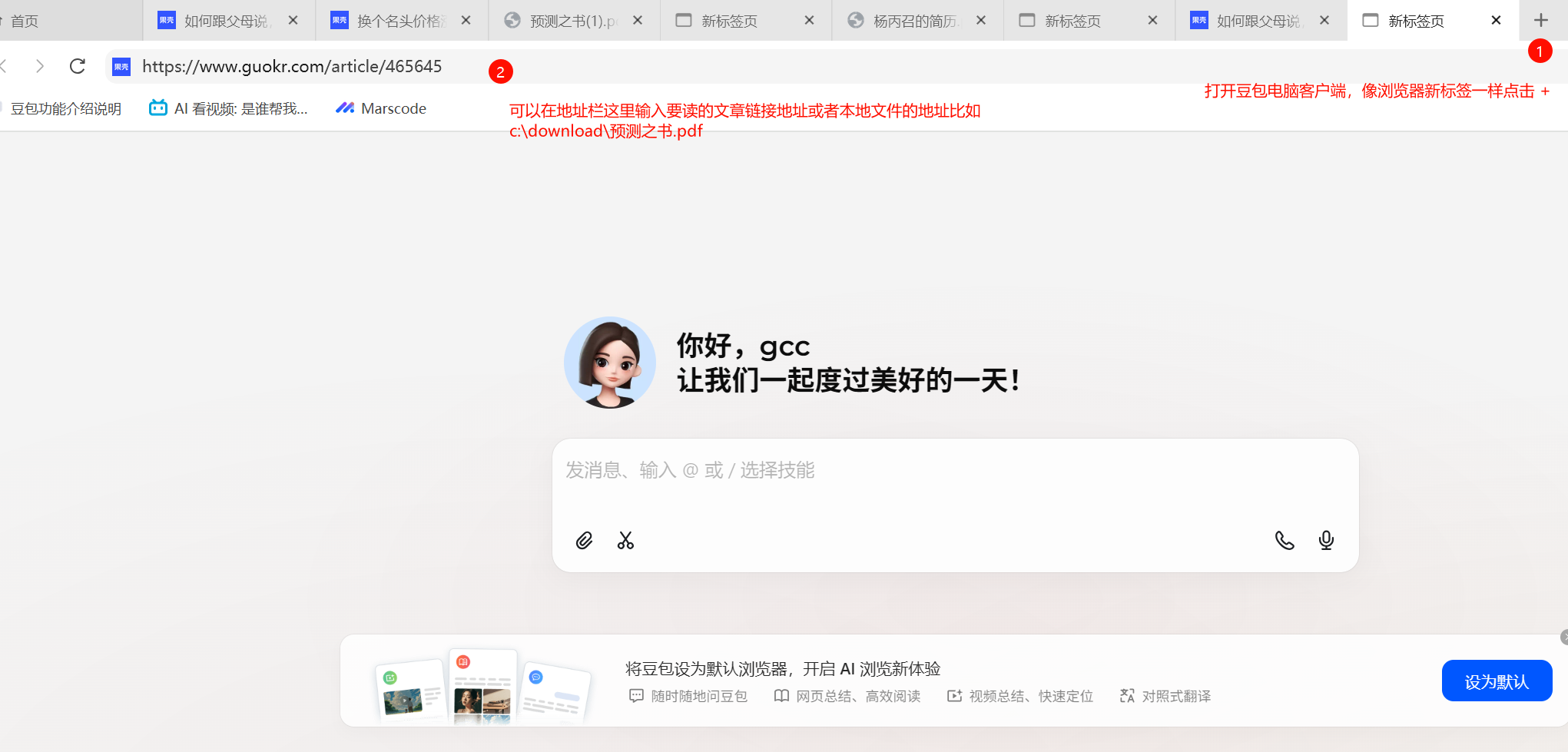Image resolution: width=1568 pixels, height=752 pixels.
Task: Click the 豆包功能介绍说明 bookmark link
Action: [x=65, y=108]
